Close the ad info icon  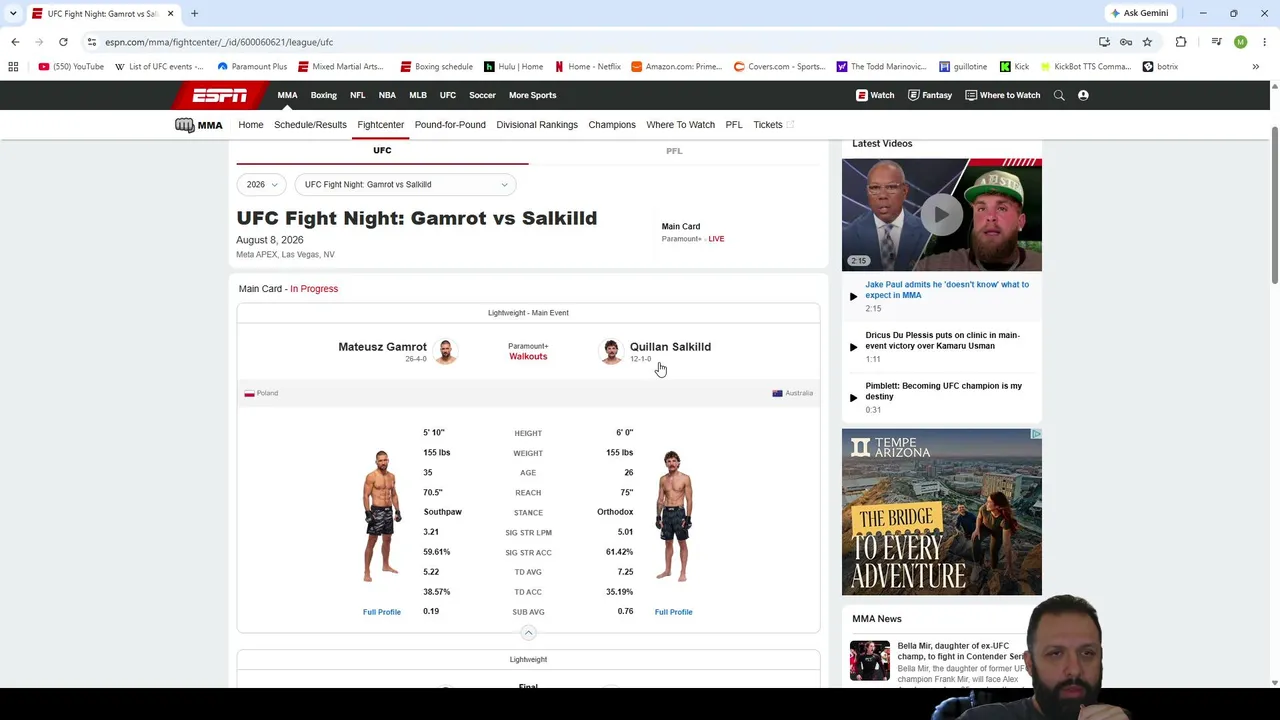[x=1036, y=434]
